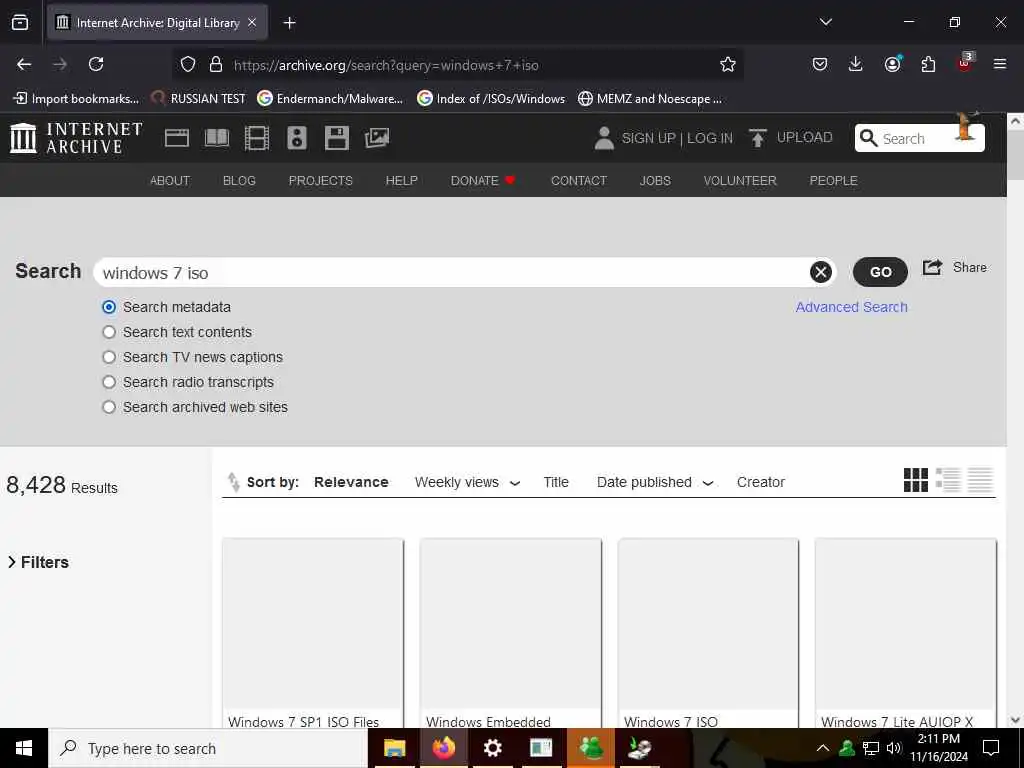Open the PEOPLE nav item

(833, 180)
